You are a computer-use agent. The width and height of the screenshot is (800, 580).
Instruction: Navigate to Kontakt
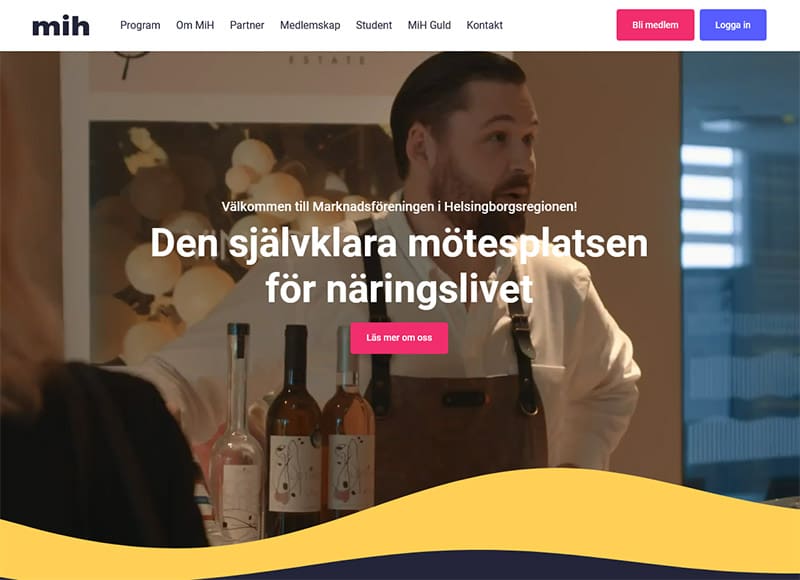485,25
